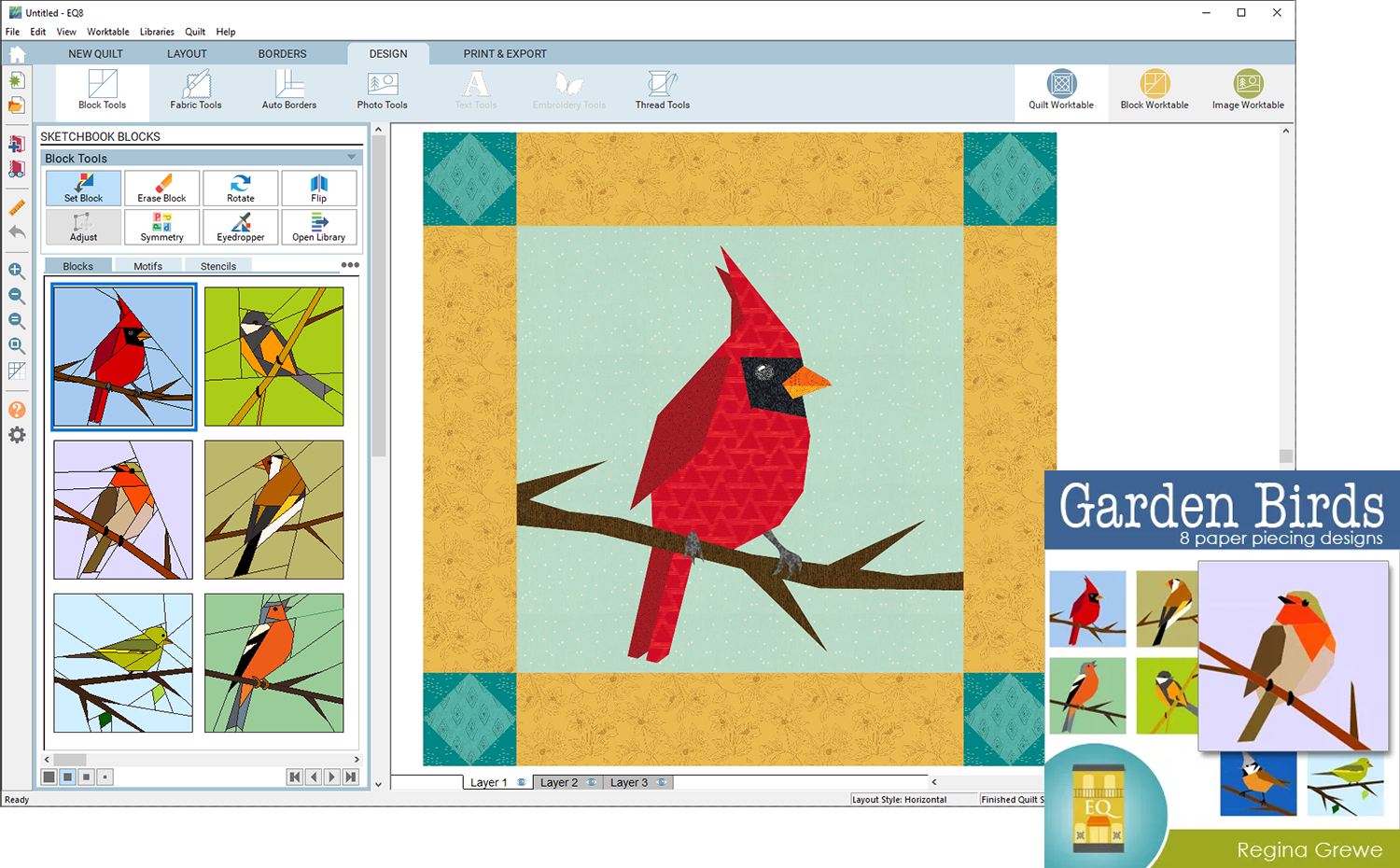The height and width of the screenshot is (868, 1400).
Task: Open Help with the question mark icon
Action: pos(17,410)
